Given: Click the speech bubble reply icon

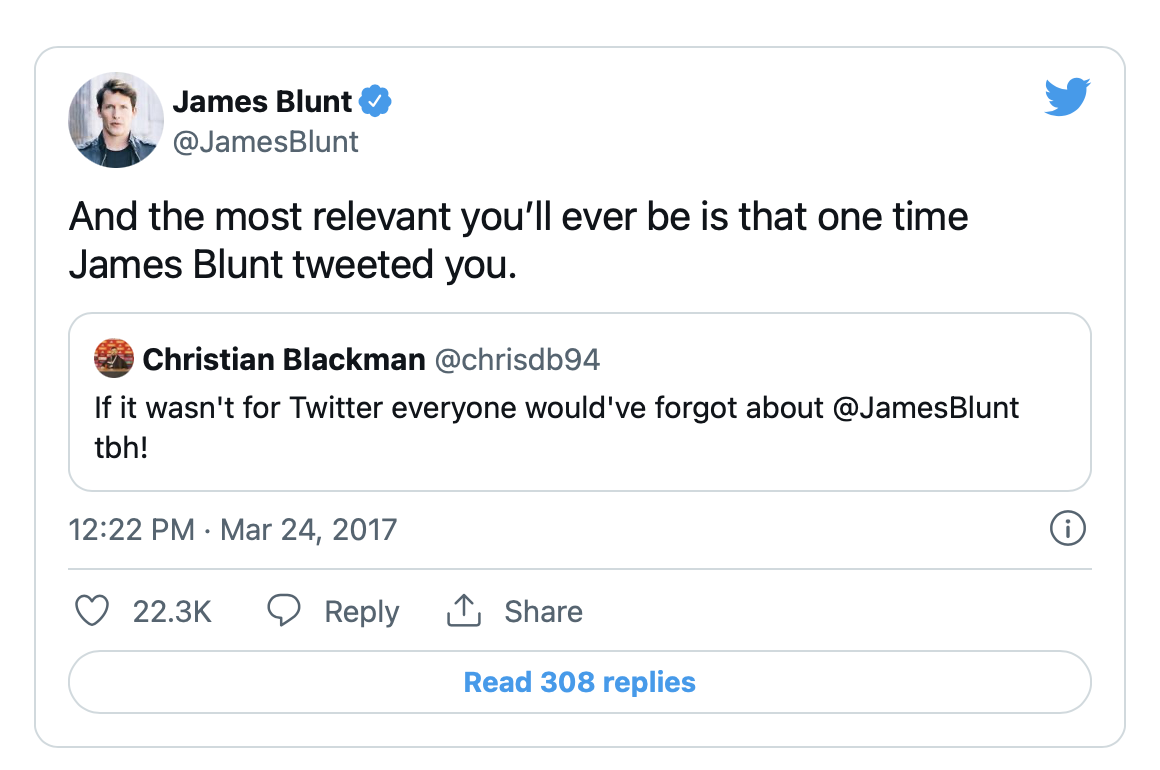Looking at the screenshot, I should 285,611.
